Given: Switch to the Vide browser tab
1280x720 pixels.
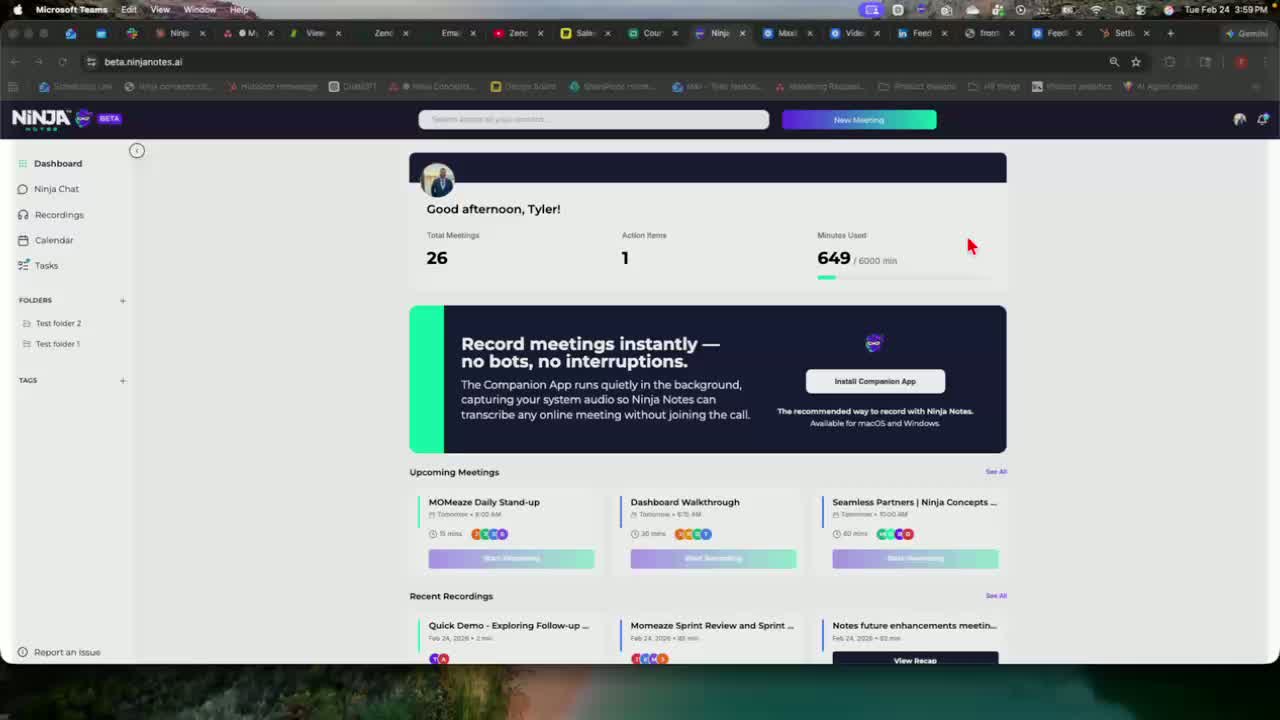Looking at the screenshot, I should [854, 33].
